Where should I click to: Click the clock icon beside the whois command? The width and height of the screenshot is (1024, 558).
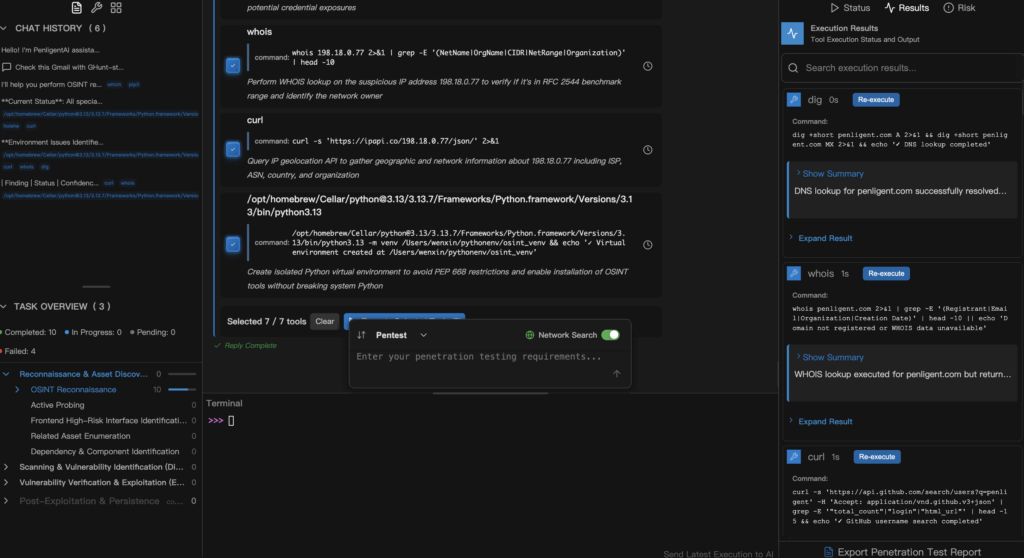click(x=648, y=66)
